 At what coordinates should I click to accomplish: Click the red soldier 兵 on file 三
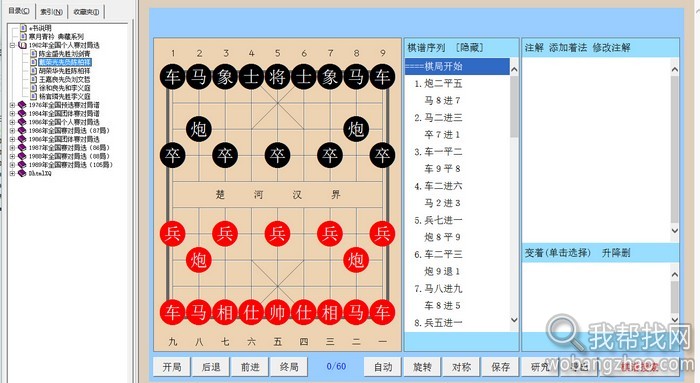330,233
